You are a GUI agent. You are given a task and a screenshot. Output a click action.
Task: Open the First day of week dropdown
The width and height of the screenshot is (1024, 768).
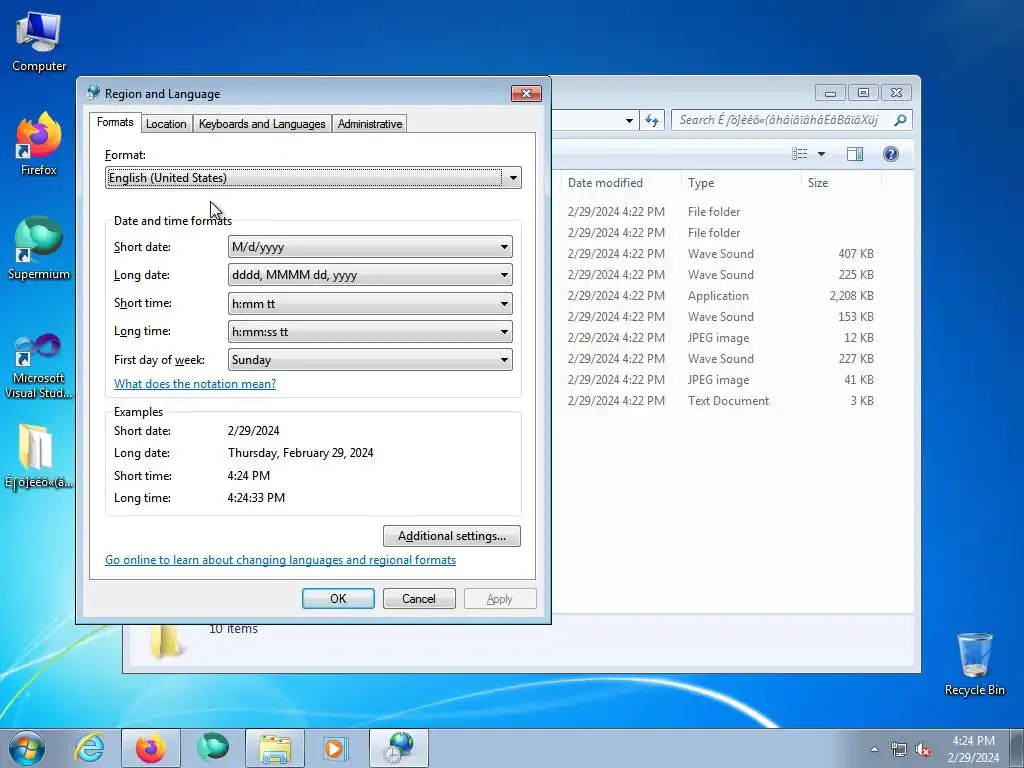tap(370, 360)
